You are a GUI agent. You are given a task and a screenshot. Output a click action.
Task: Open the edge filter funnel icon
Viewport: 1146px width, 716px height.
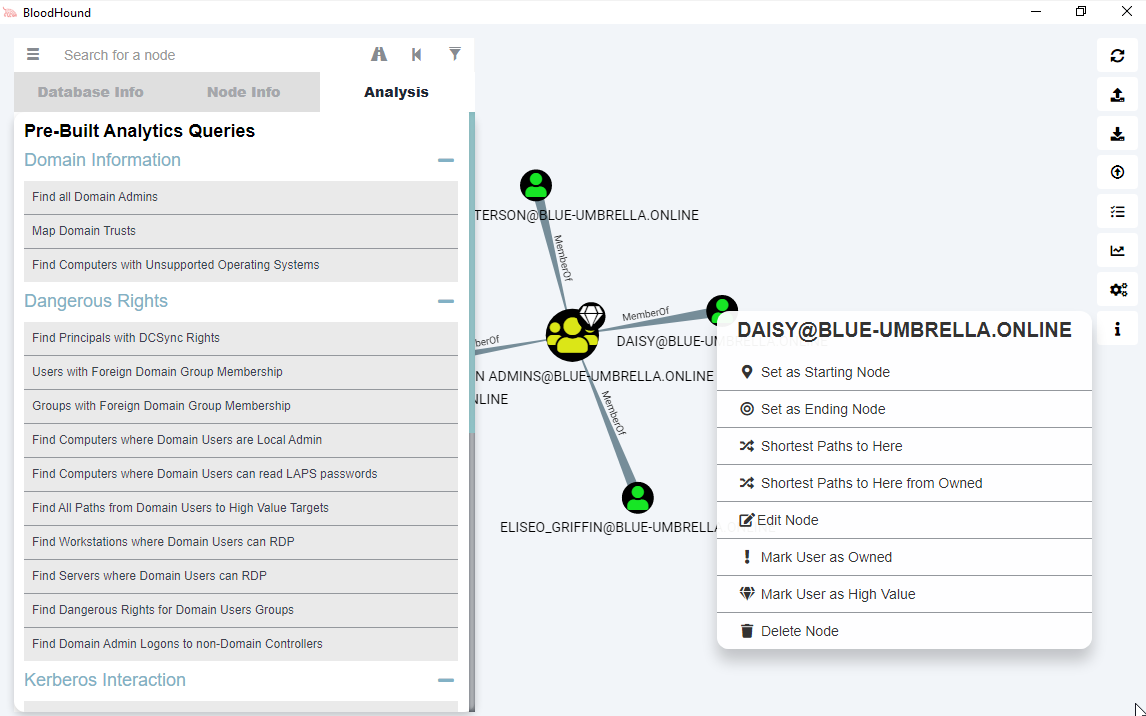point(455,54)
